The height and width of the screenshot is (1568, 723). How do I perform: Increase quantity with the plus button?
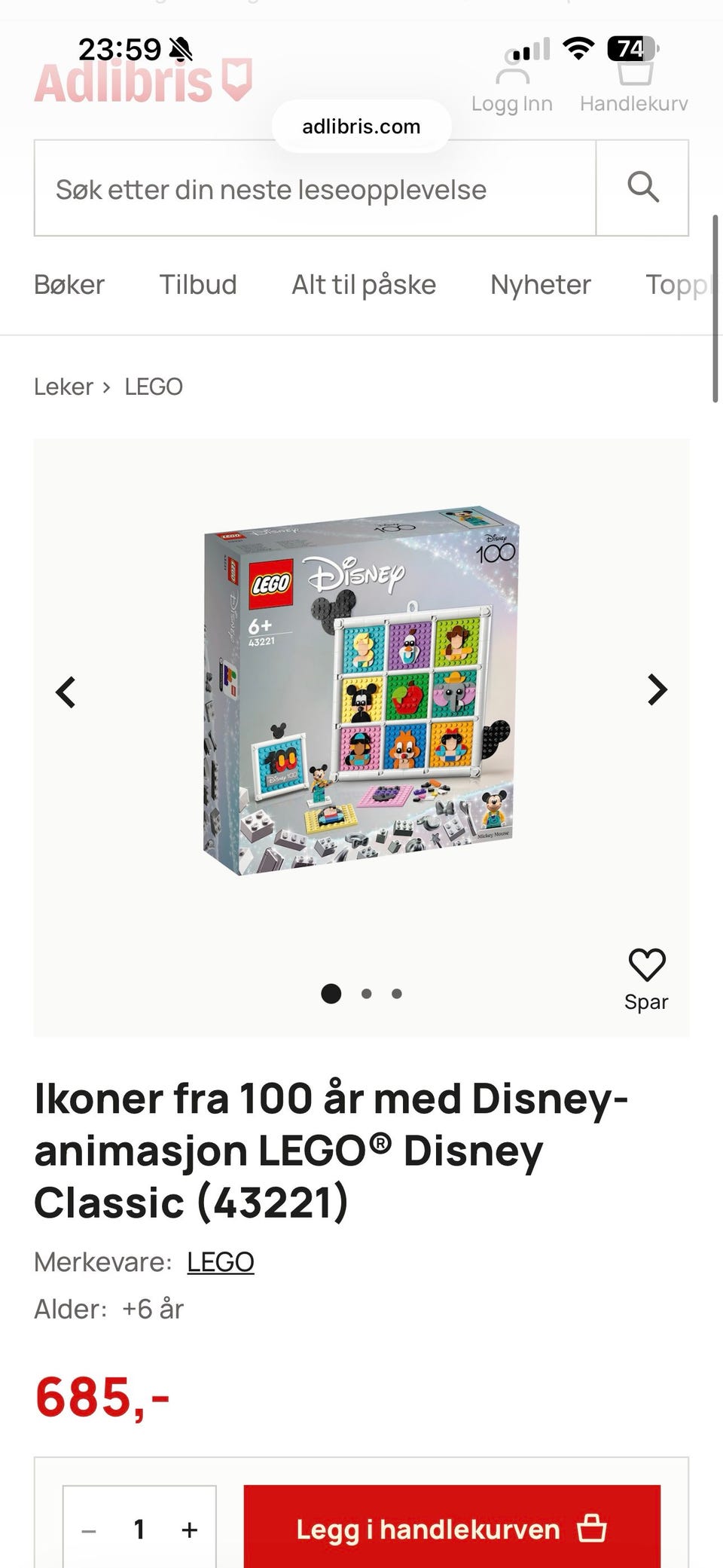coord(190,1529)
